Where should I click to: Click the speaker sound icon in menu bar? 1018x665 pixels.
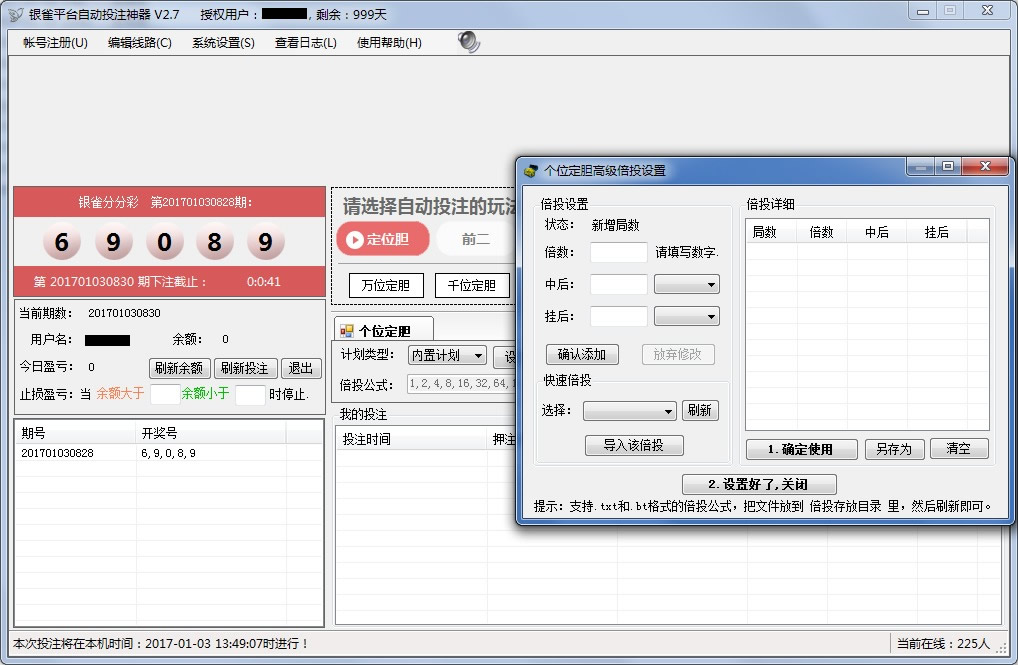coord(468,42)
